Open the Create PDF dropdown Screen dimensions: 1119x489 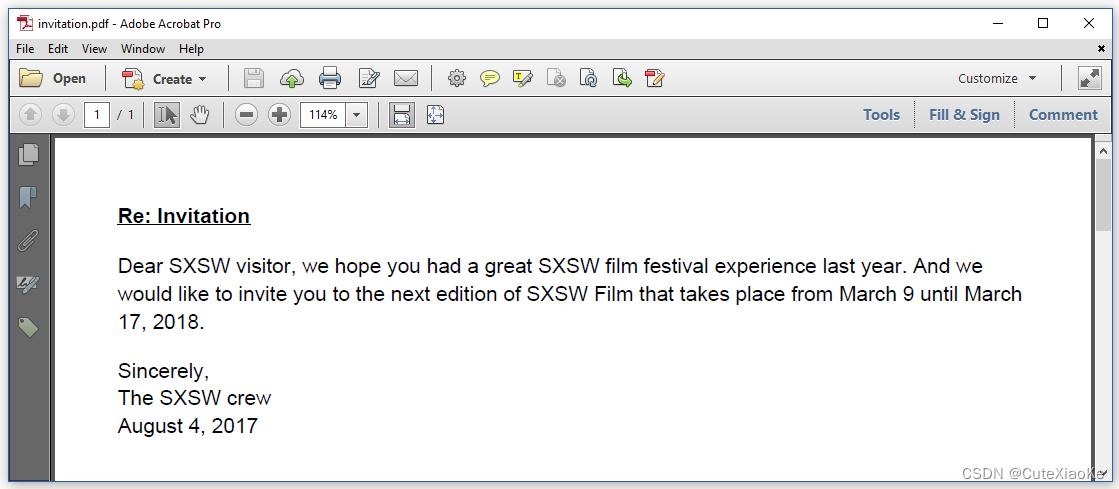164,79
